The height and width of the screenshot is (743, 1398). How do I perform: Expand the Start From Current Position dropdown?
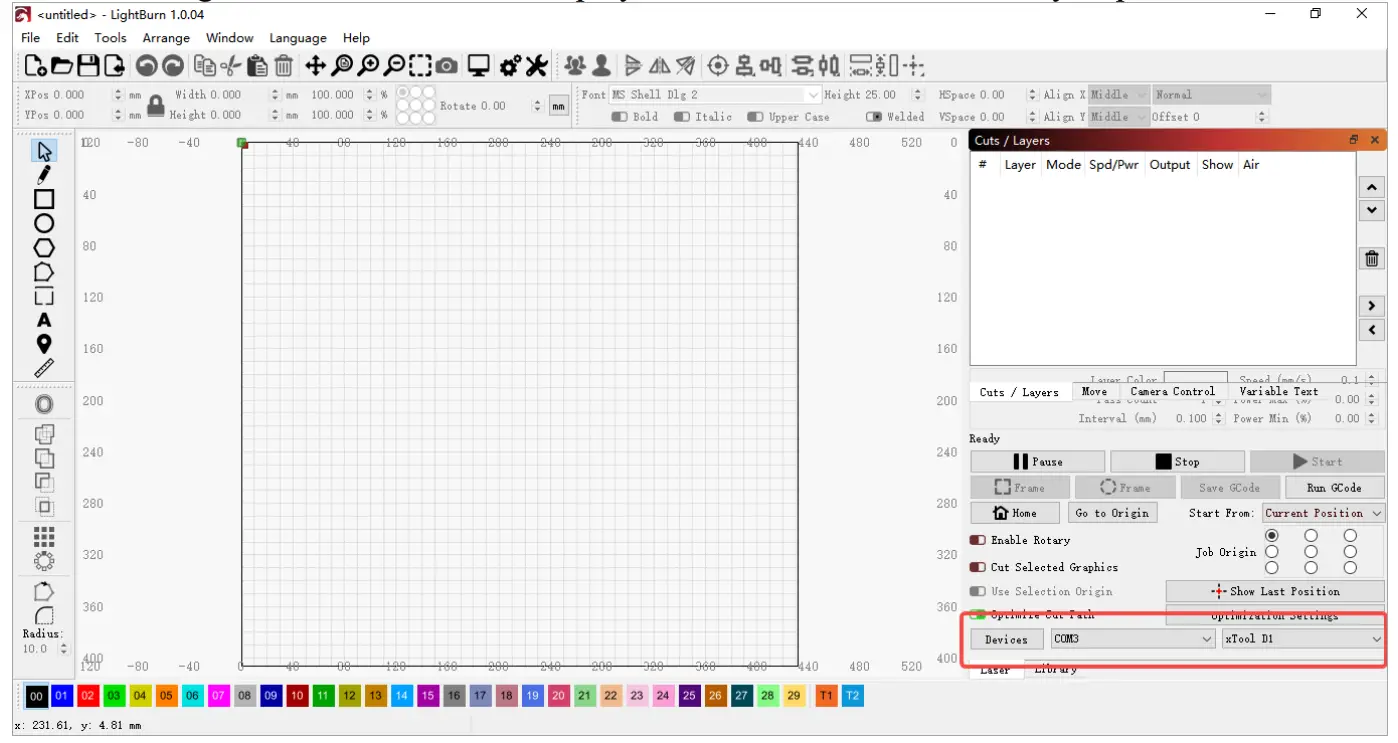tap(1323, 513)
